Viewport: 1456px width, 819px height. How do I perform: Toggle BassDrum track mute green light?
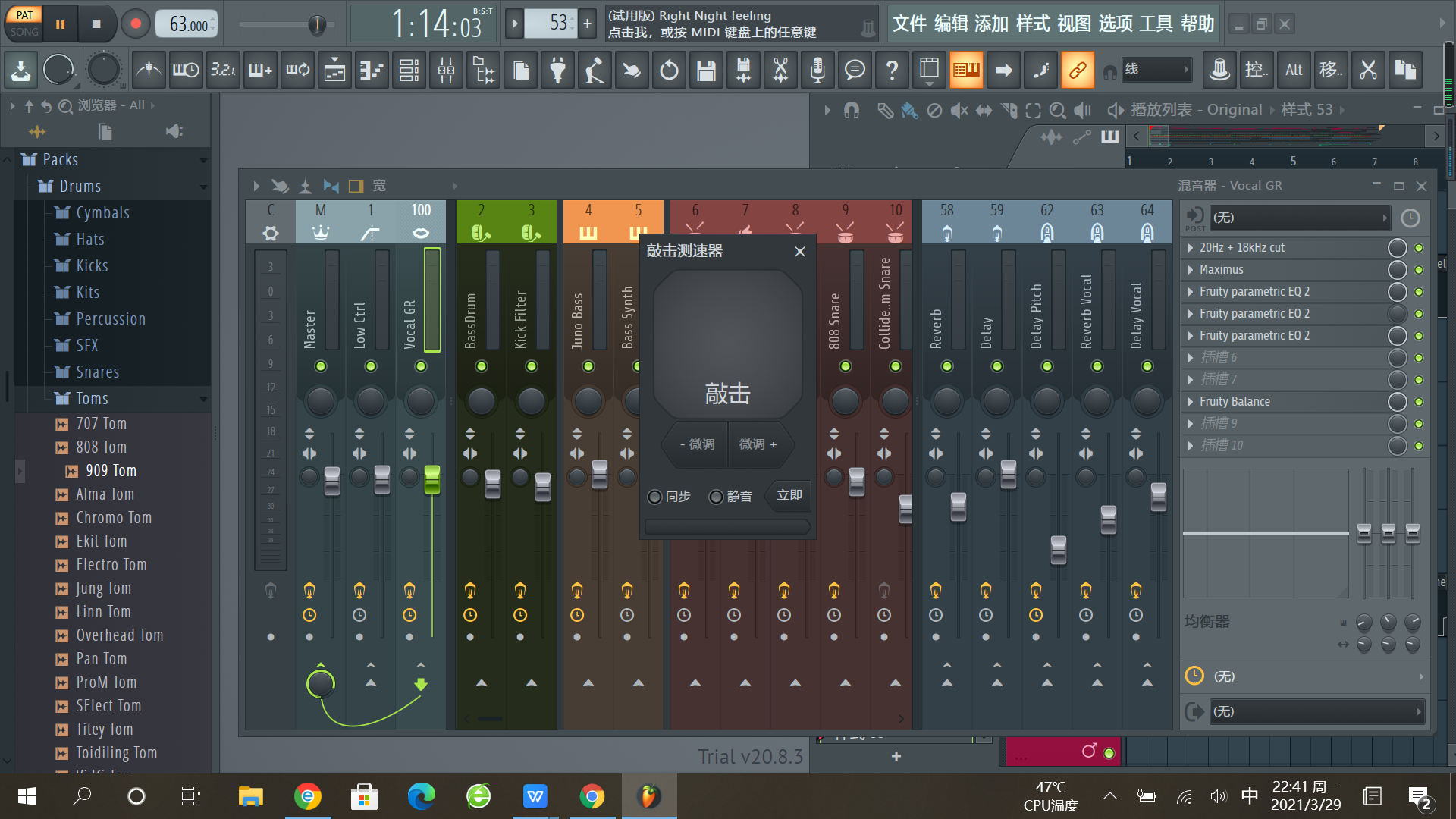coord(482,366)
